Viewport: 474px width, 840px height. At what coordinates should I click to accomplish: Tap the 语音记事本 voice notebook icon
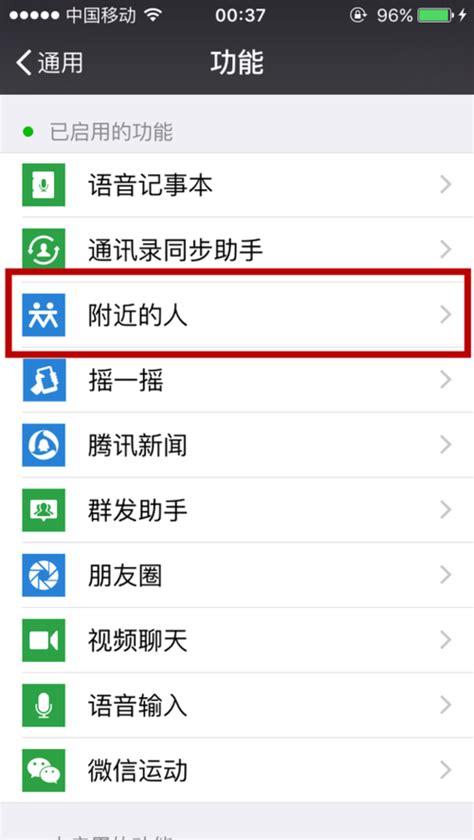(43, 185)
